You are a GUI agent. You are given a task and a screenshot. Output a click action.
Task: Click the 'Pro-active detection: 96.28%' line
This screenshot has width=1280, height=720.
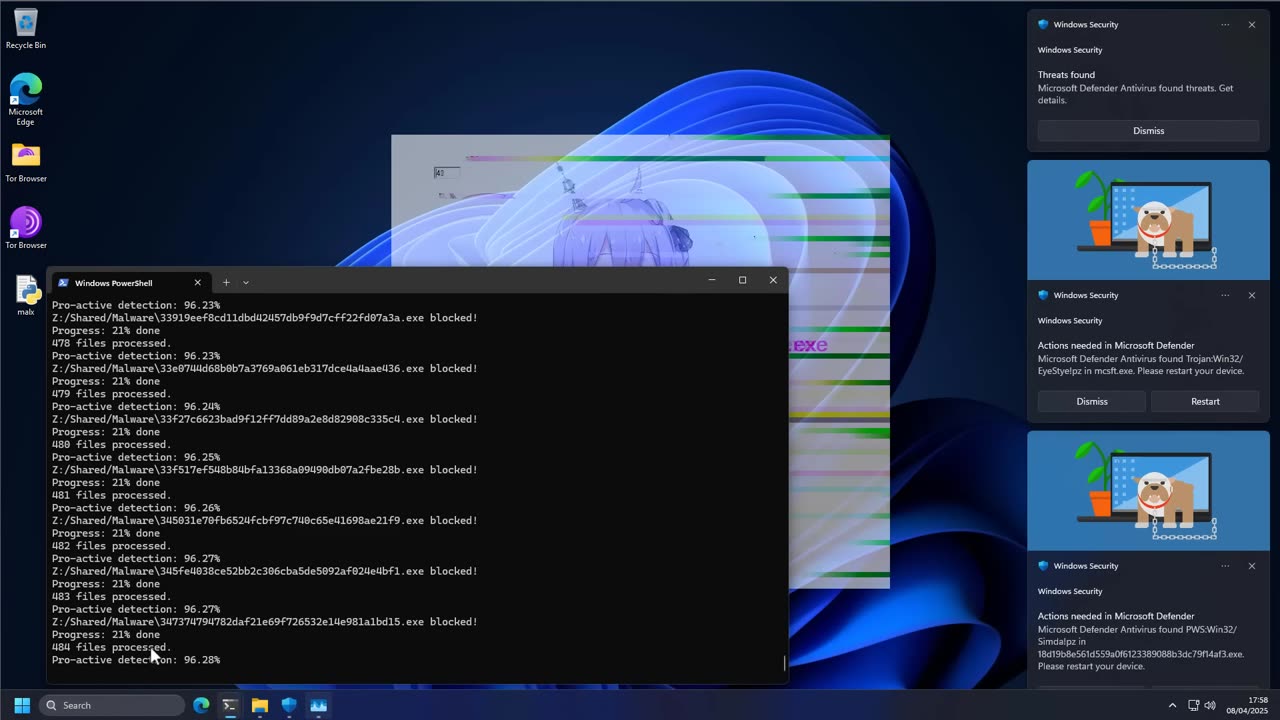[x=136, y=660]
